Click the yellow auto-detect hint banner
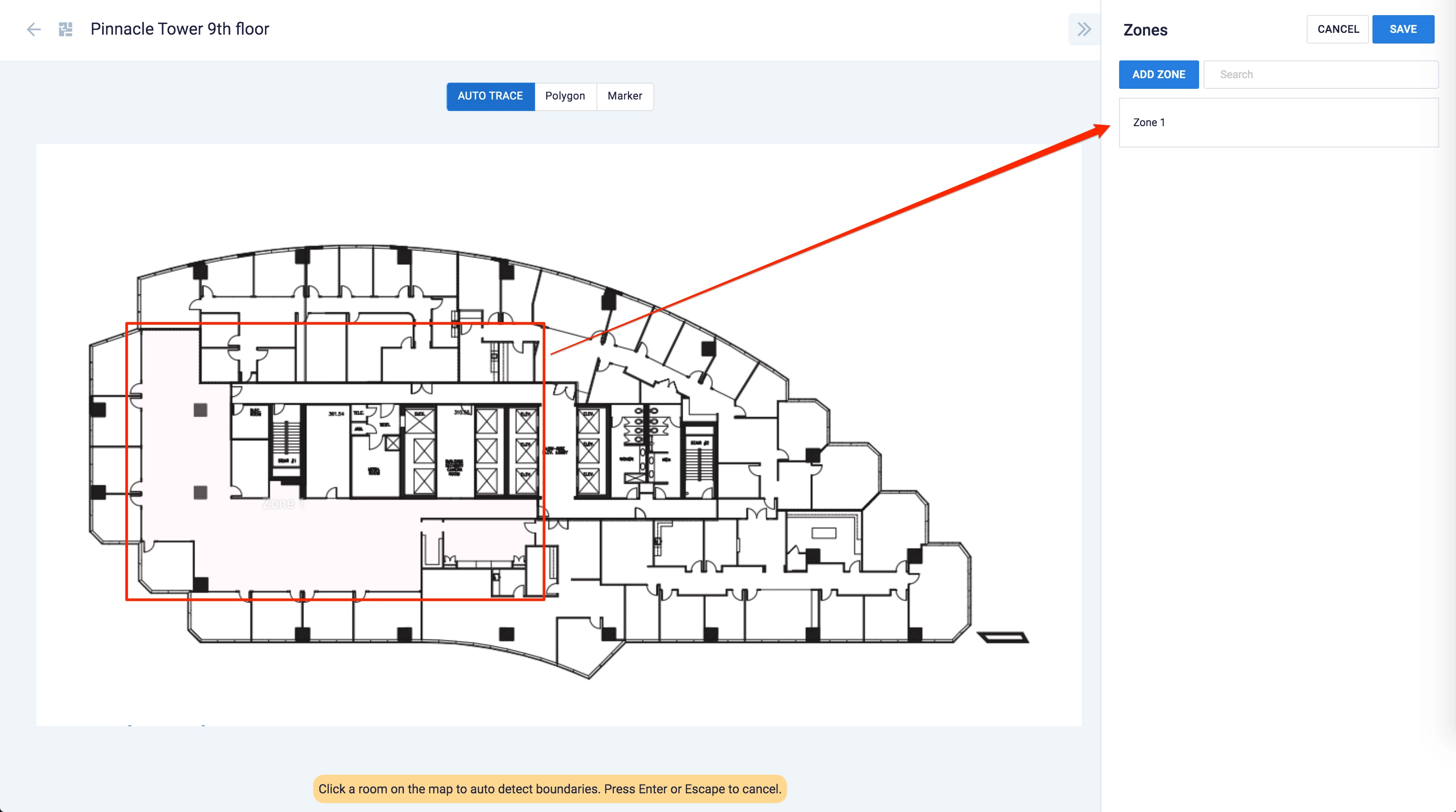 pos(549,789)
